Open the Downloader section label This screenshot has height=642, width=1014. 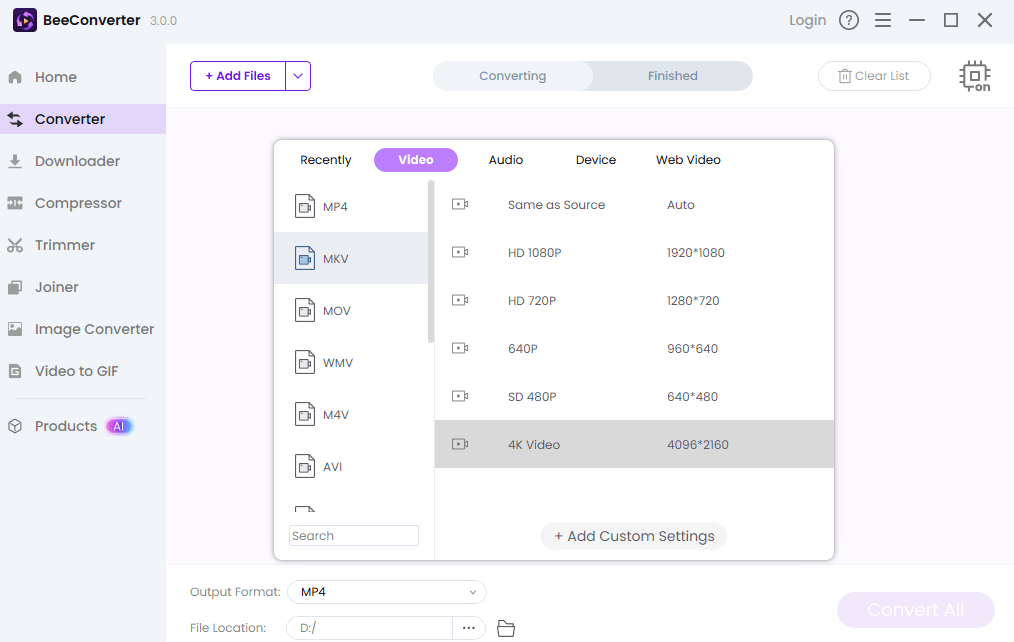[78, 161]
